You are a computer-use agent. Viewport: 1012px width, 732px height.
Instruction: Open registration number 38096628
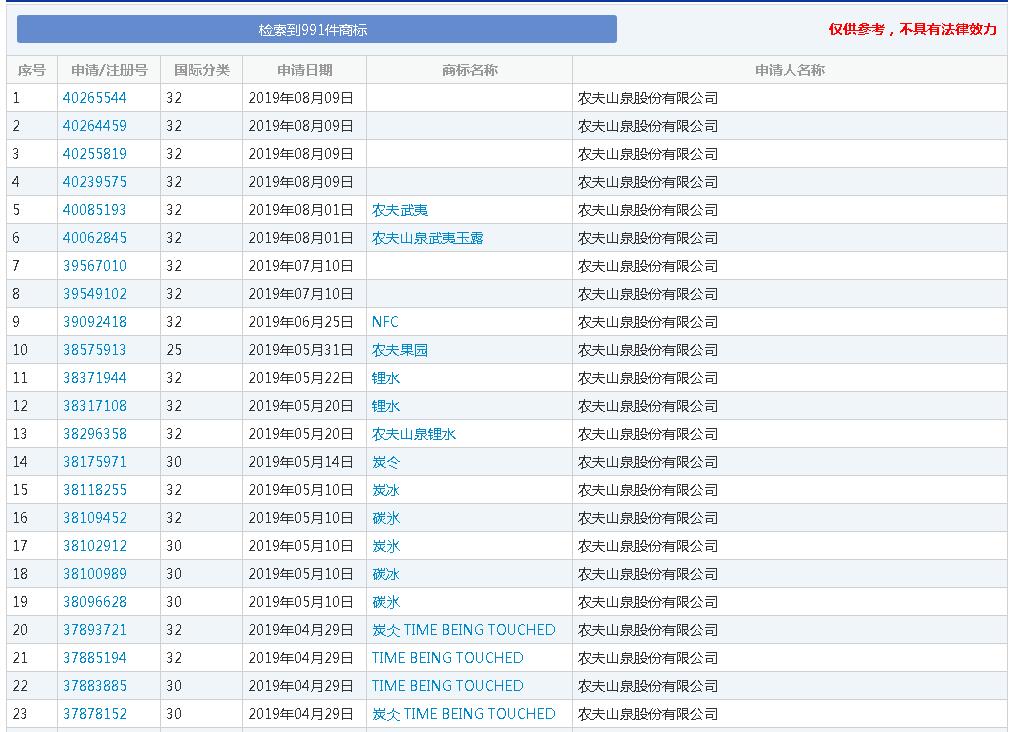pyautogui.click(x=95, y=602)
